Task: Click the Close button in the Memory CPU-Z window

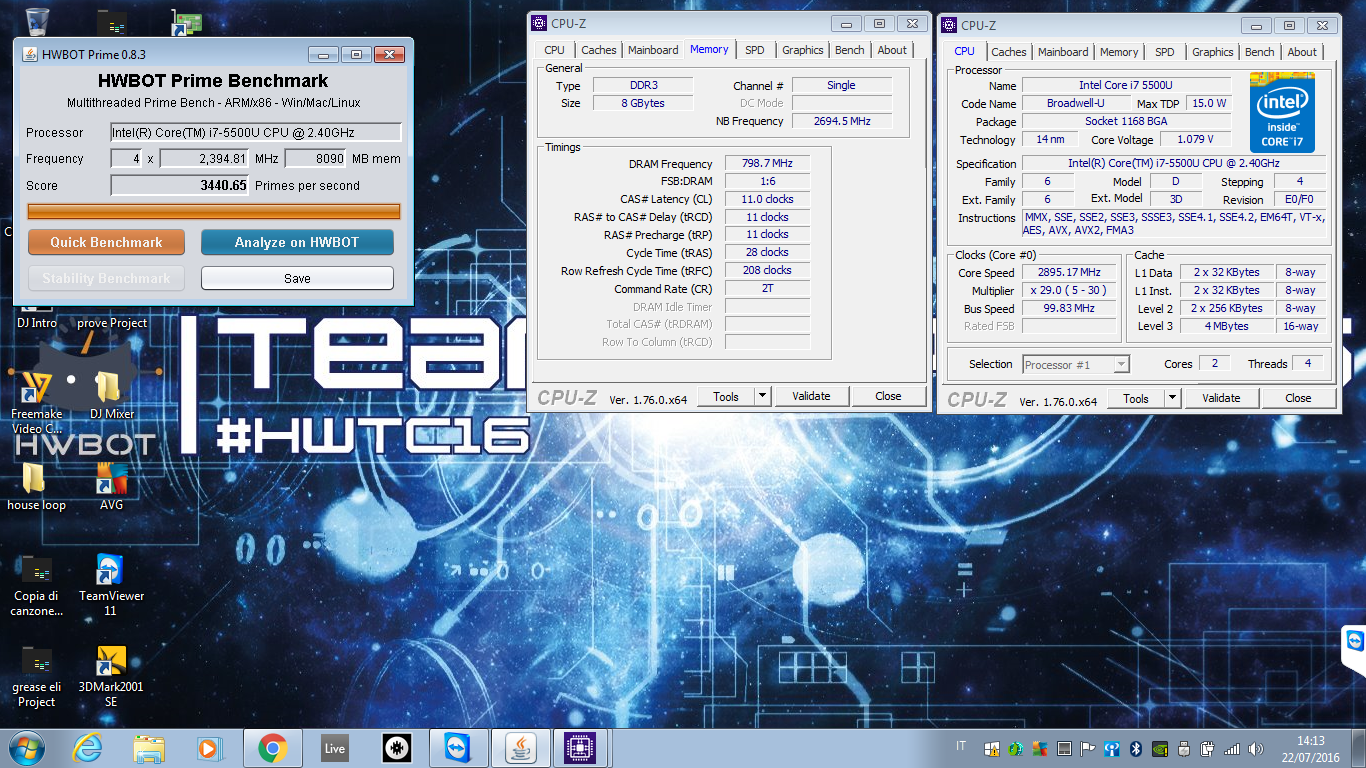Action: tap(888, 396)
